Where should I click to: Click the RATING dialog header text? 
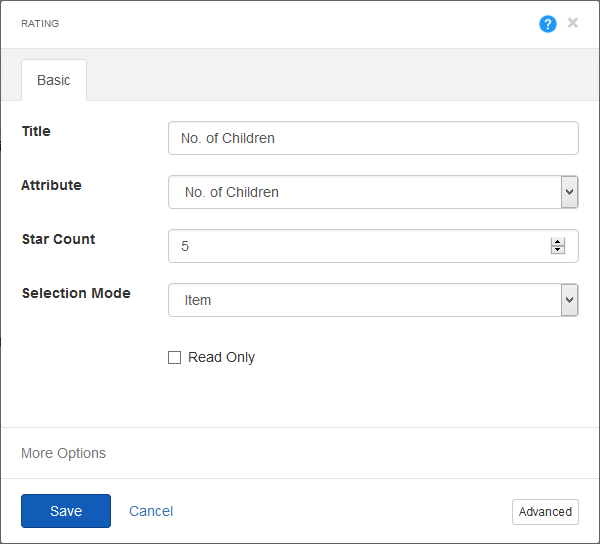coord(40,24)
